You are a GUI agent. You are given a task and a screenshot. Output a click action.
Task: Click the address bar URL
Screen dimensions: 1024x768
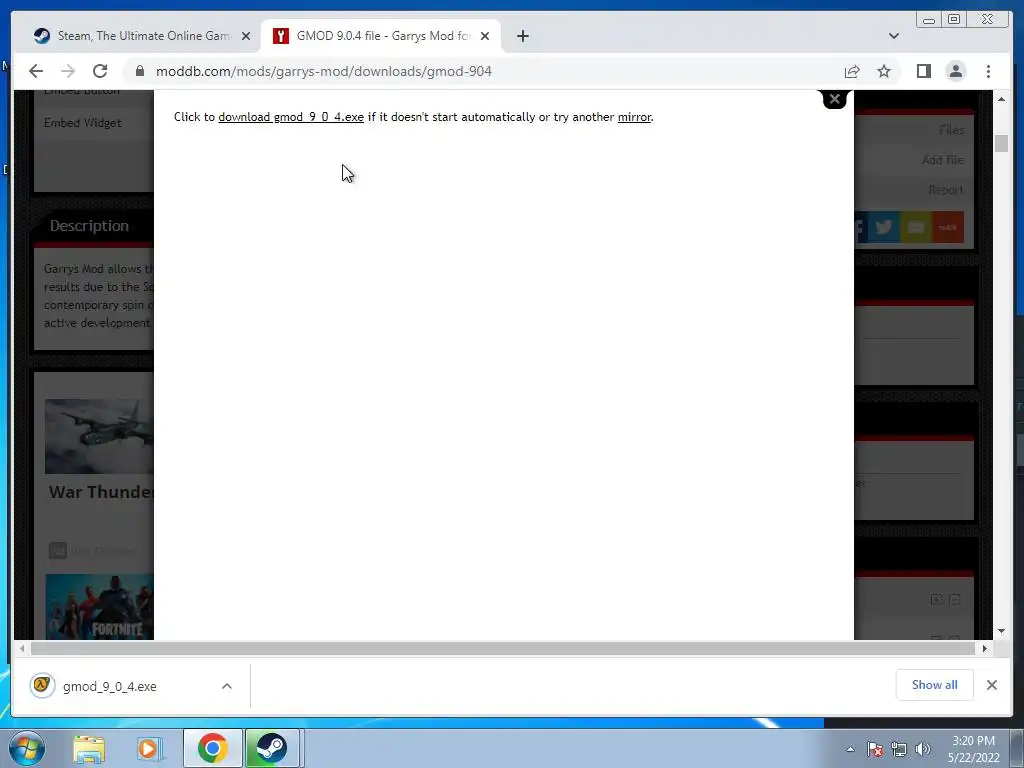[x=323, y=71]
